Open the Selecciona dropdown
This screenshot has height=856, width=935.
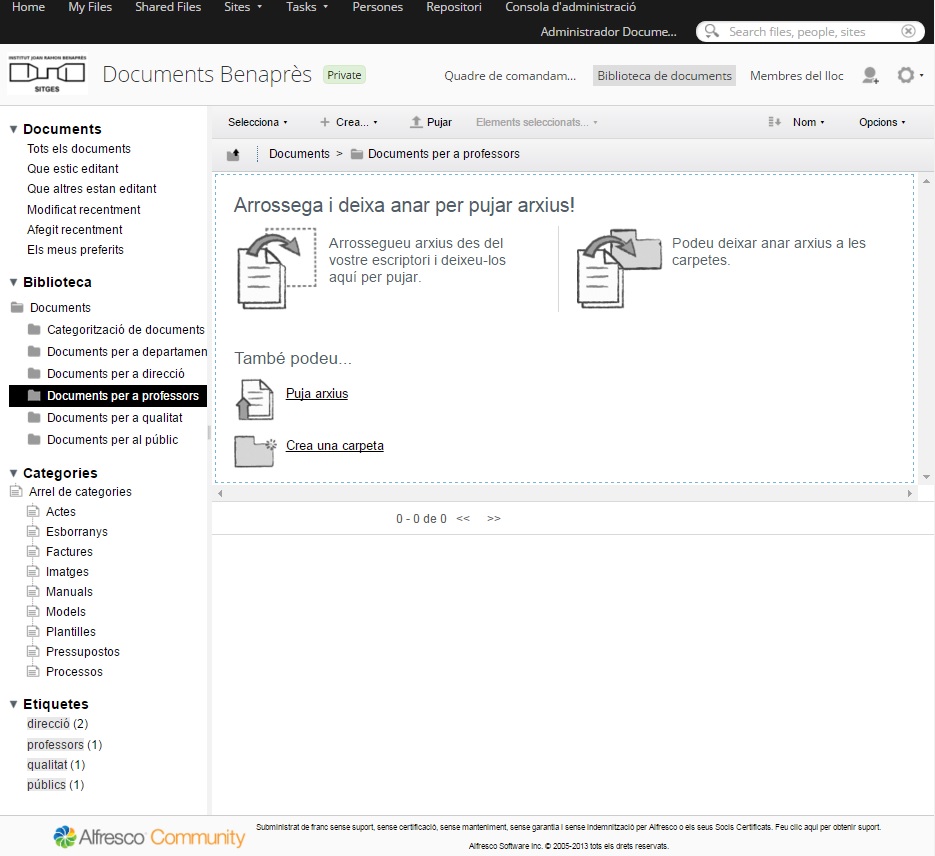coord(258,122)
